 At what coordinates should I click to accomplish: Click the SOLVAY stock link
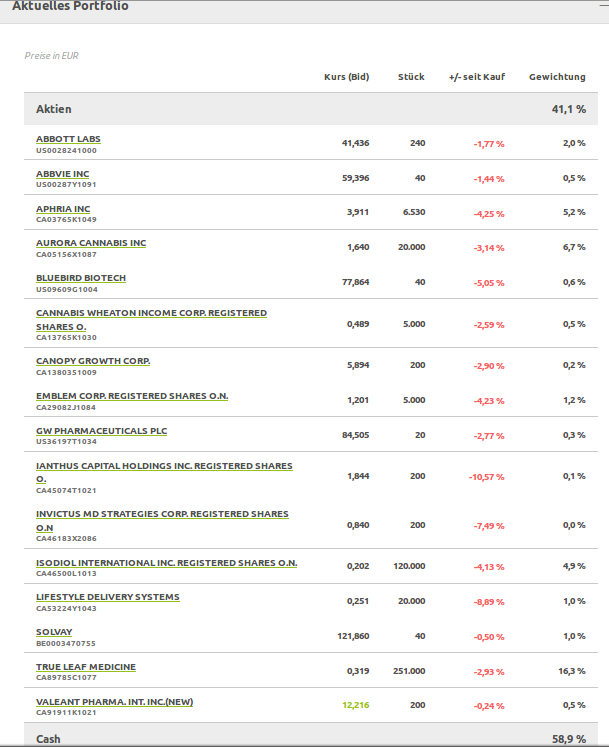pos(54,632)
